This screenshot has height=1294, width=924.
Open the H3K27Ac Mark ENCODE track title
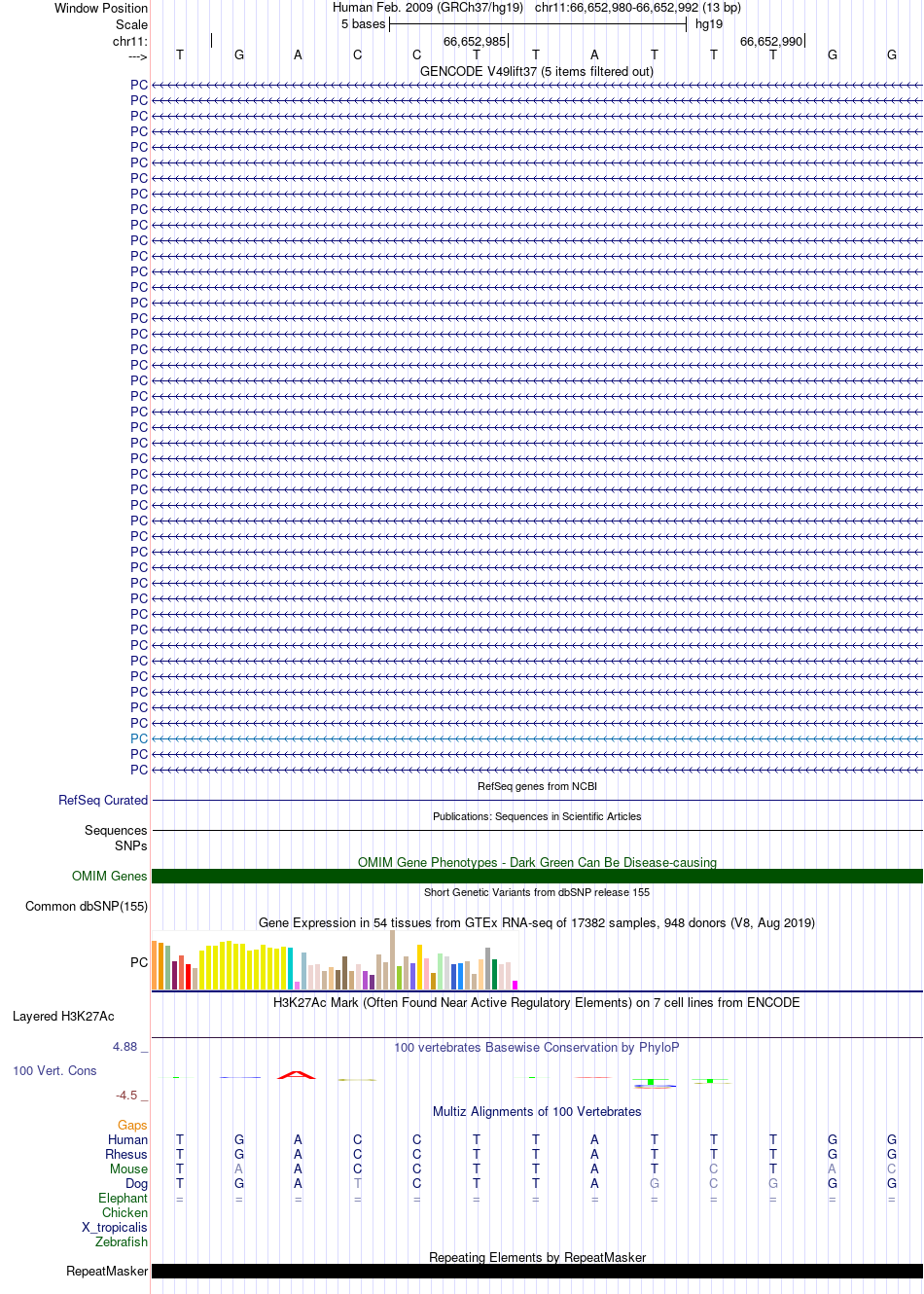[537, 1002]
